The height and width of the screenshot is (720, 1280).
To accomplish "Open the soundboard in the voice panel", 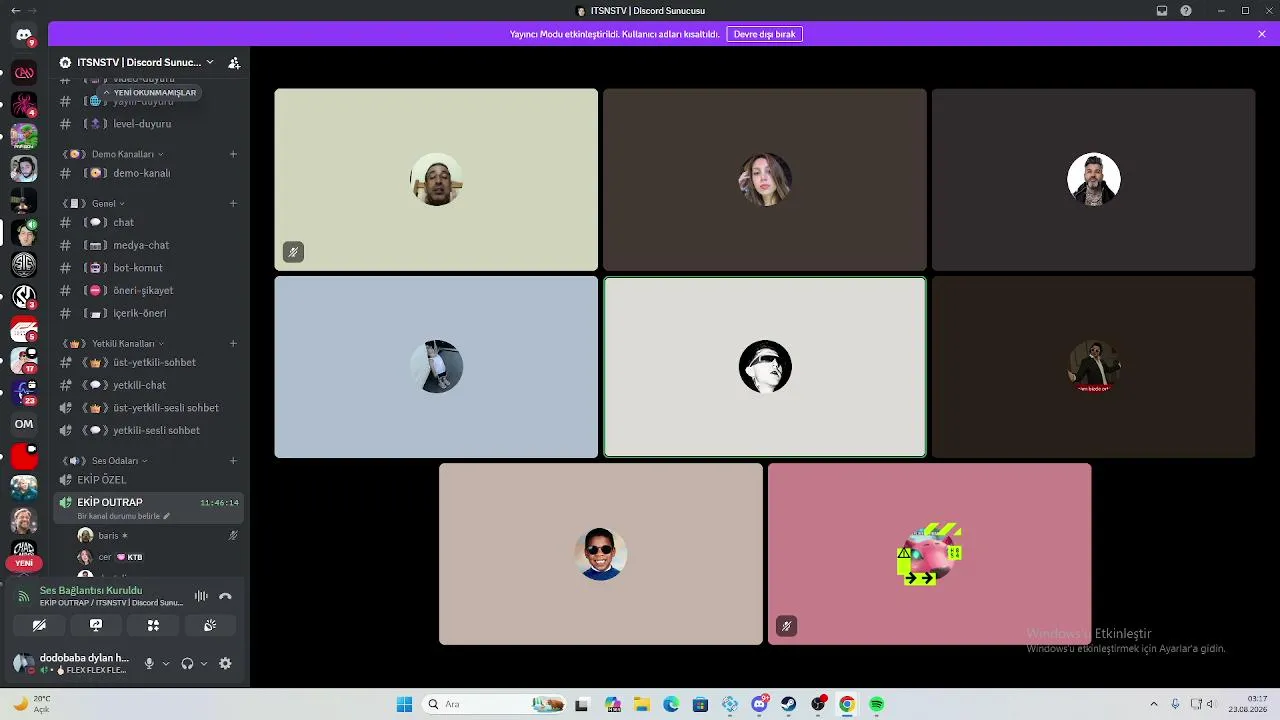I will pyautogui.click(x=210, y=625).
